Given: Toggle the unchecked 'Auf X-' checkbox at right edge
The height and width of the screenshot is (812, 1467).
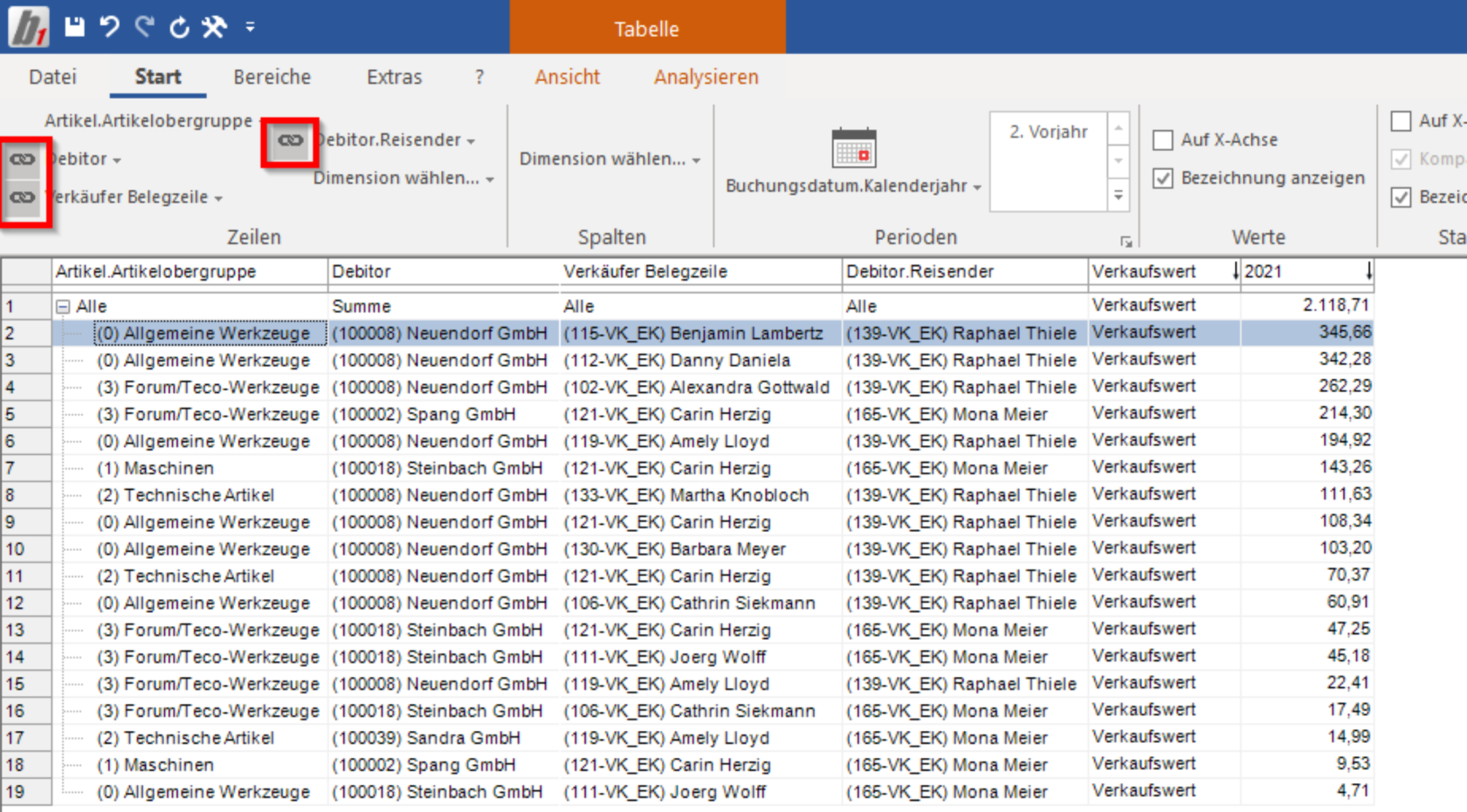Looking at the screenshot, I should (x=1401, y=120).
